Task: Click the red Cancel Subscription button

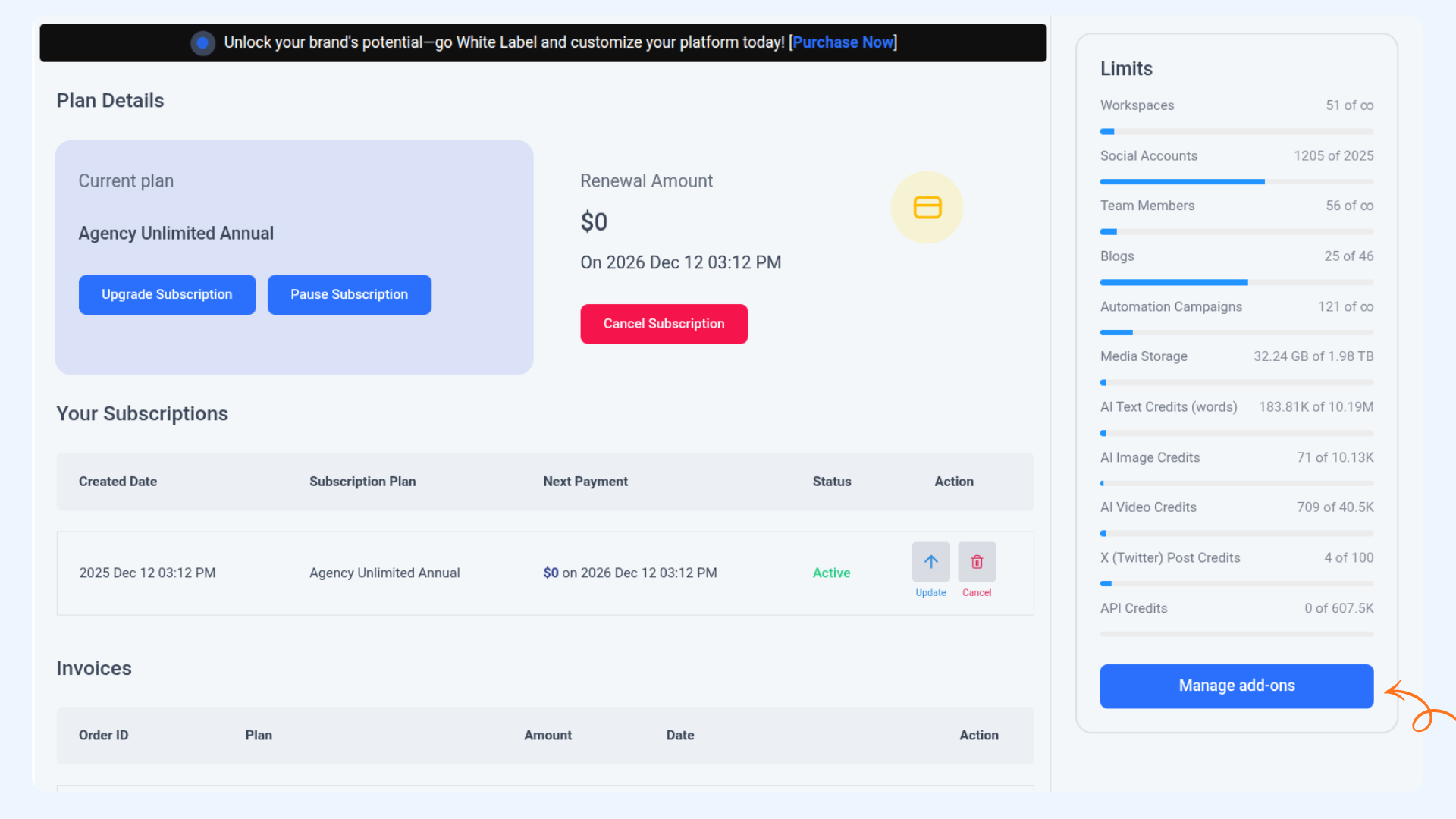Action: point(664,324)
